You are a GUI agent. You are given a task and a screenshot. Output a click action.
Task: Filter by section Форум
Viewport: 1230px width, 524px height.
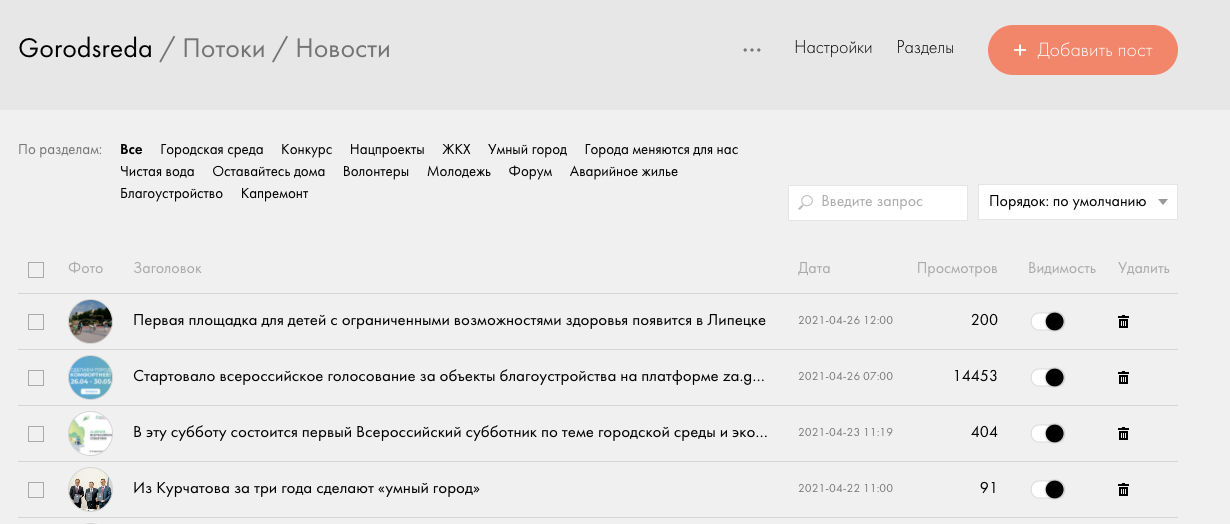(x=530, y=172)
